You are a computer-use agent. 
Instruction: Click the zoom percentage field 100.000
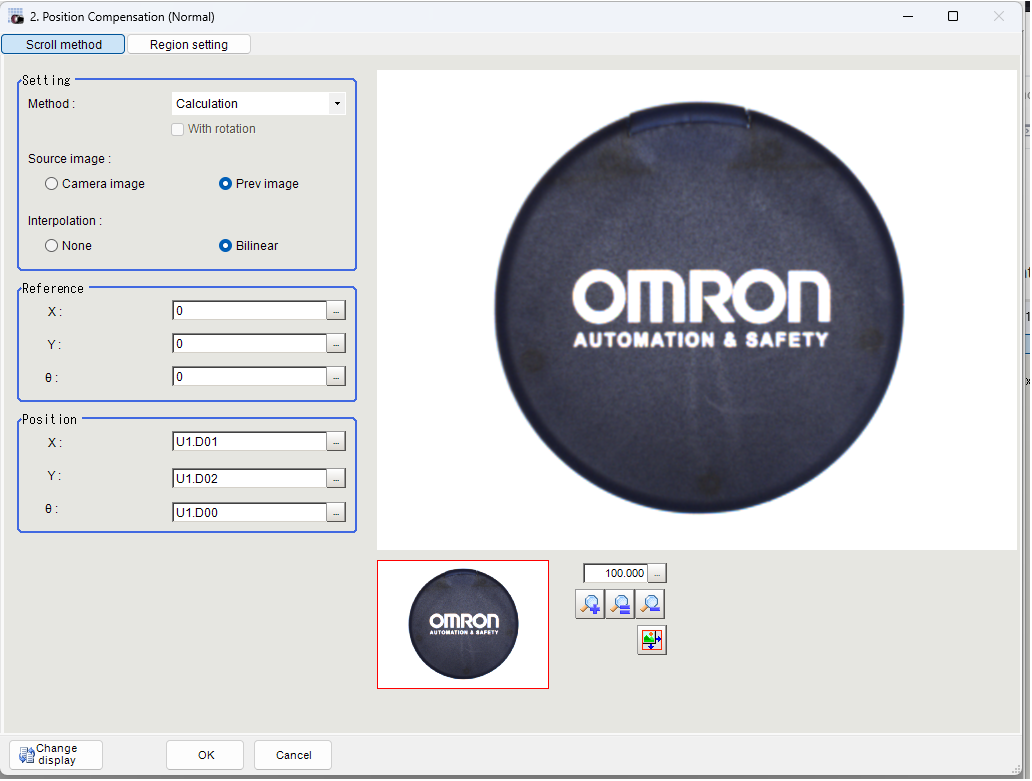616,573
